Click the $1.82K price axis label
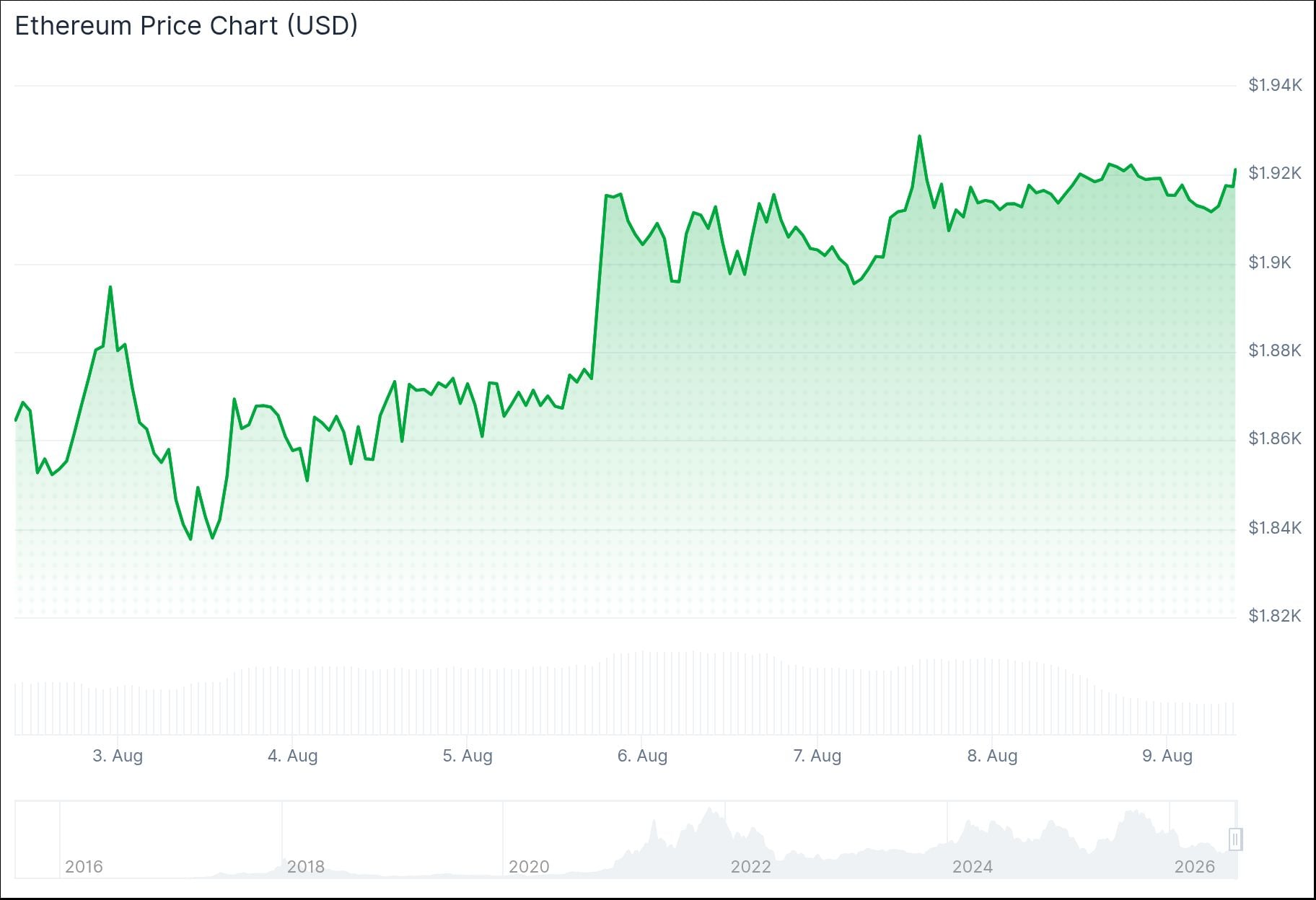Screen dimensions: 1316x900 coord(1275,616)
